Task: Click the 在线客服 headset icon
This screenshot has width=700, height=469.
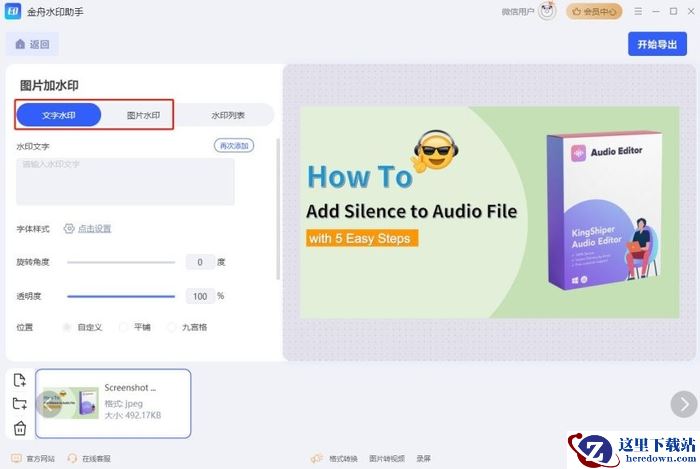Action: click(72, 458)
